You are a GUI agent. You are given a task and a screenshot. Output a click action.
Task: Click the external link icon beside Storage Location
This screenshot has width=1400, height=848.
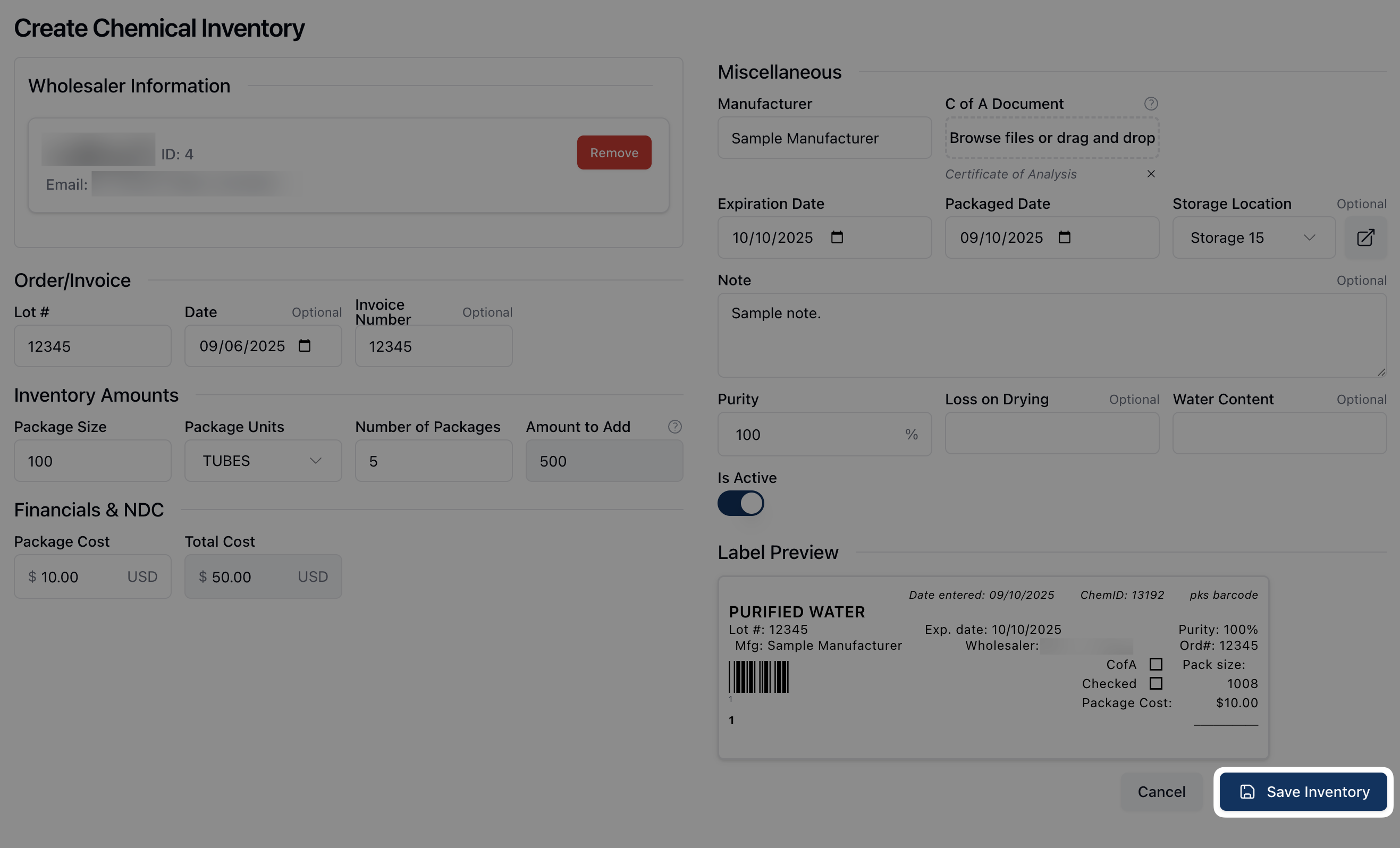pos(1365,238)
